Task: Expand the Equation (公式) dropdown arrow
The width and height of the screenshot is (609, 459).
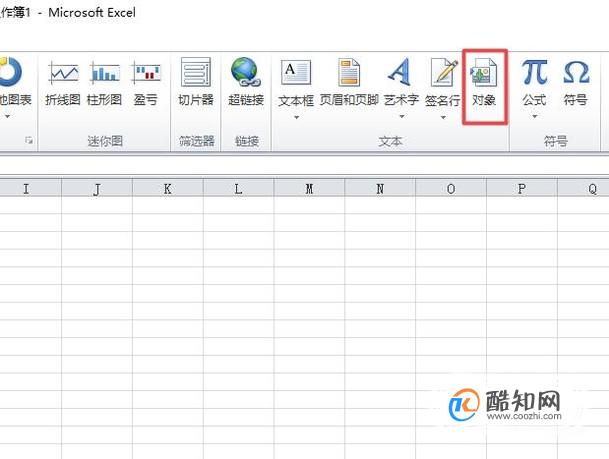Action: click(x=535, y=116)
